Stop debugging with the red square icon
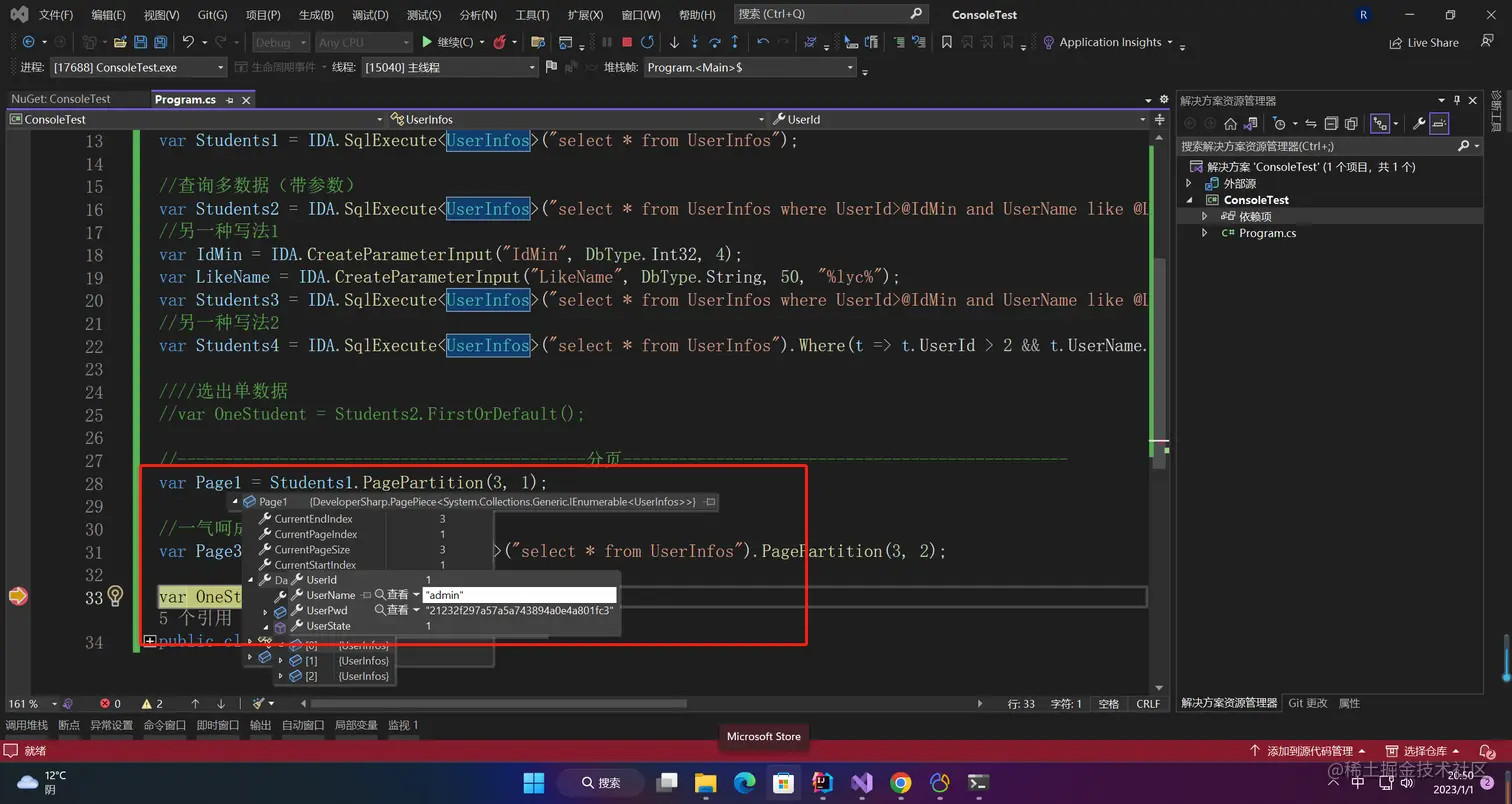 pyautogui.click(x=627, y=42)
